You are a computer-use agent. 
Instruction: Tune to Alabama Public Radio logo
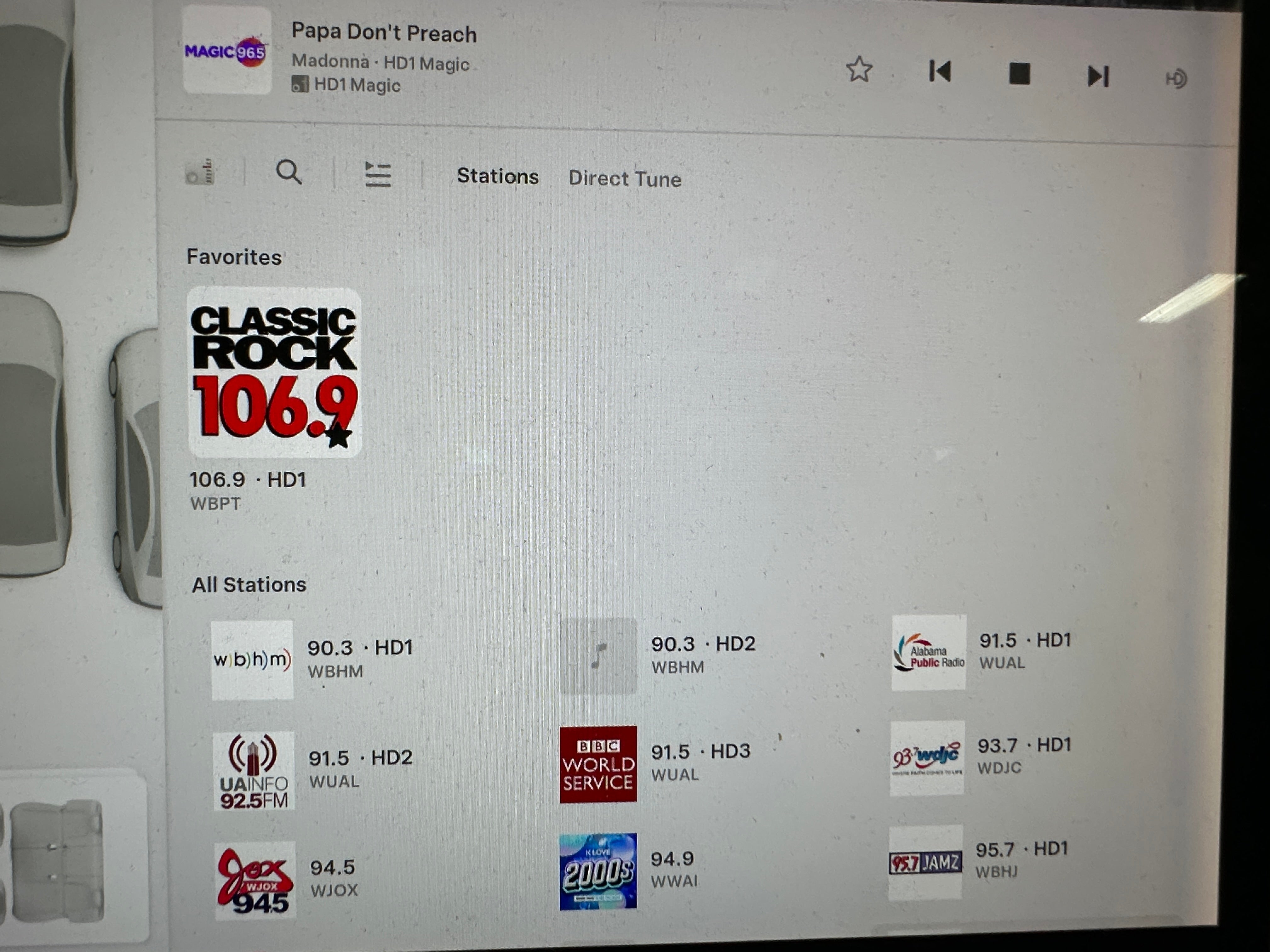coord(928,653)
